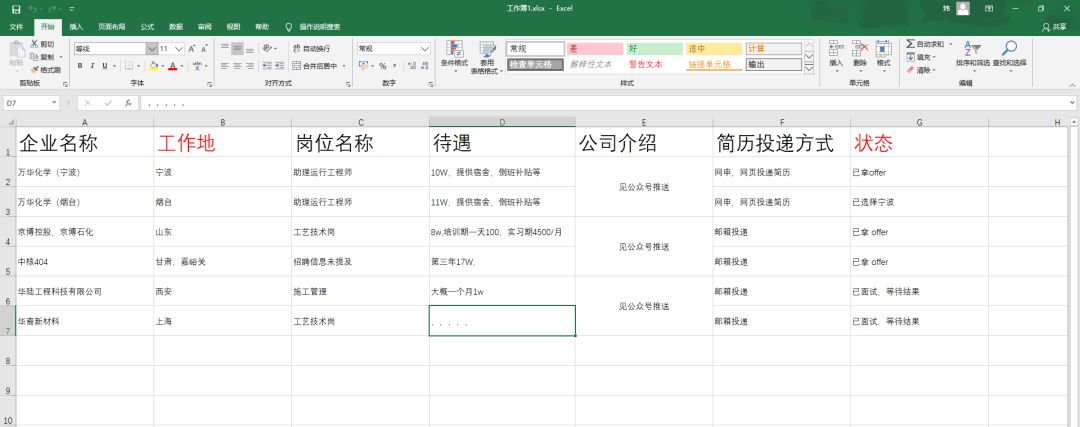Switch to the Insert (插入) tab
This screenshot has width=1080, height=427.
(x=76, y=27)
